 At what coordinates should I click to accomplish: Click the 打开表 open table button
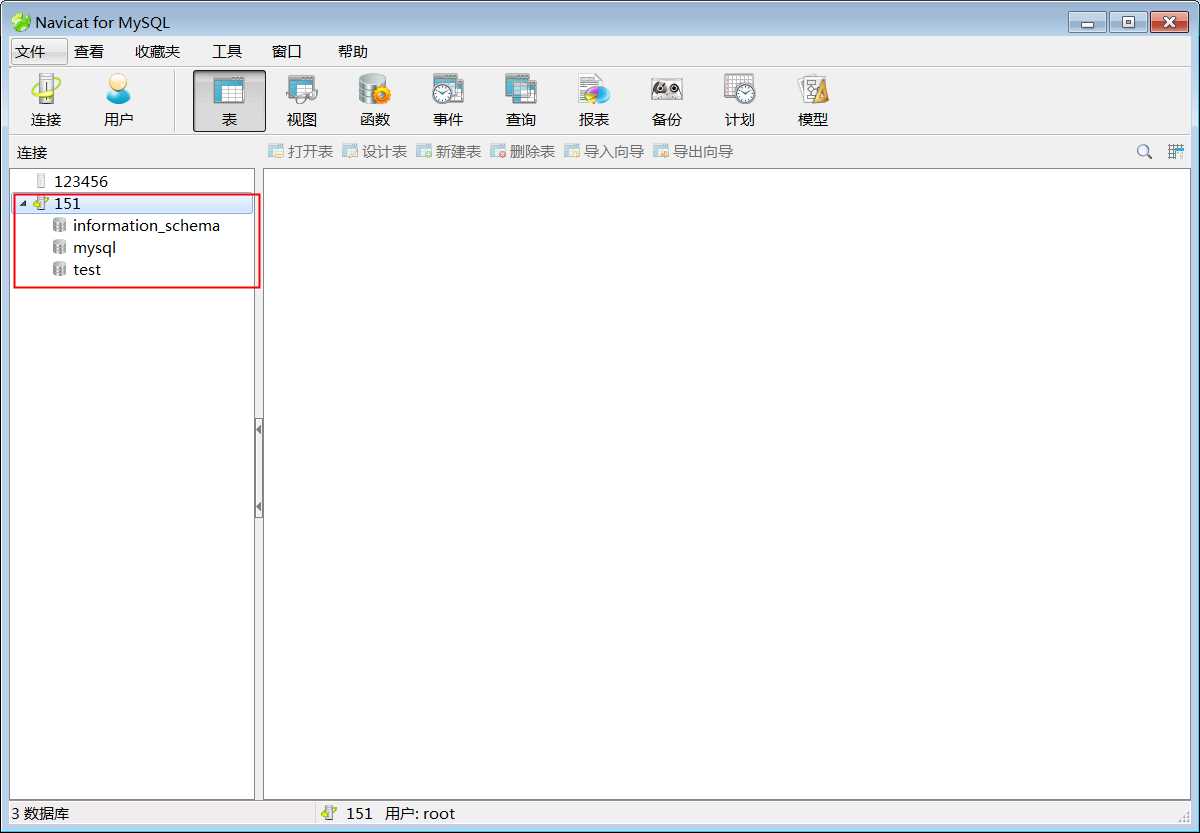[x=300, y=152]
